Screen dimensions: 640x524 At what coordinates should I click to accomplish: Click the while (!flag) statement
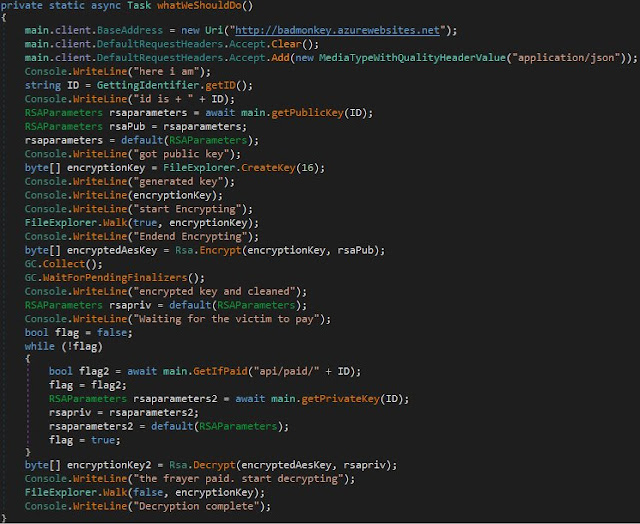(x=64, y=346)
